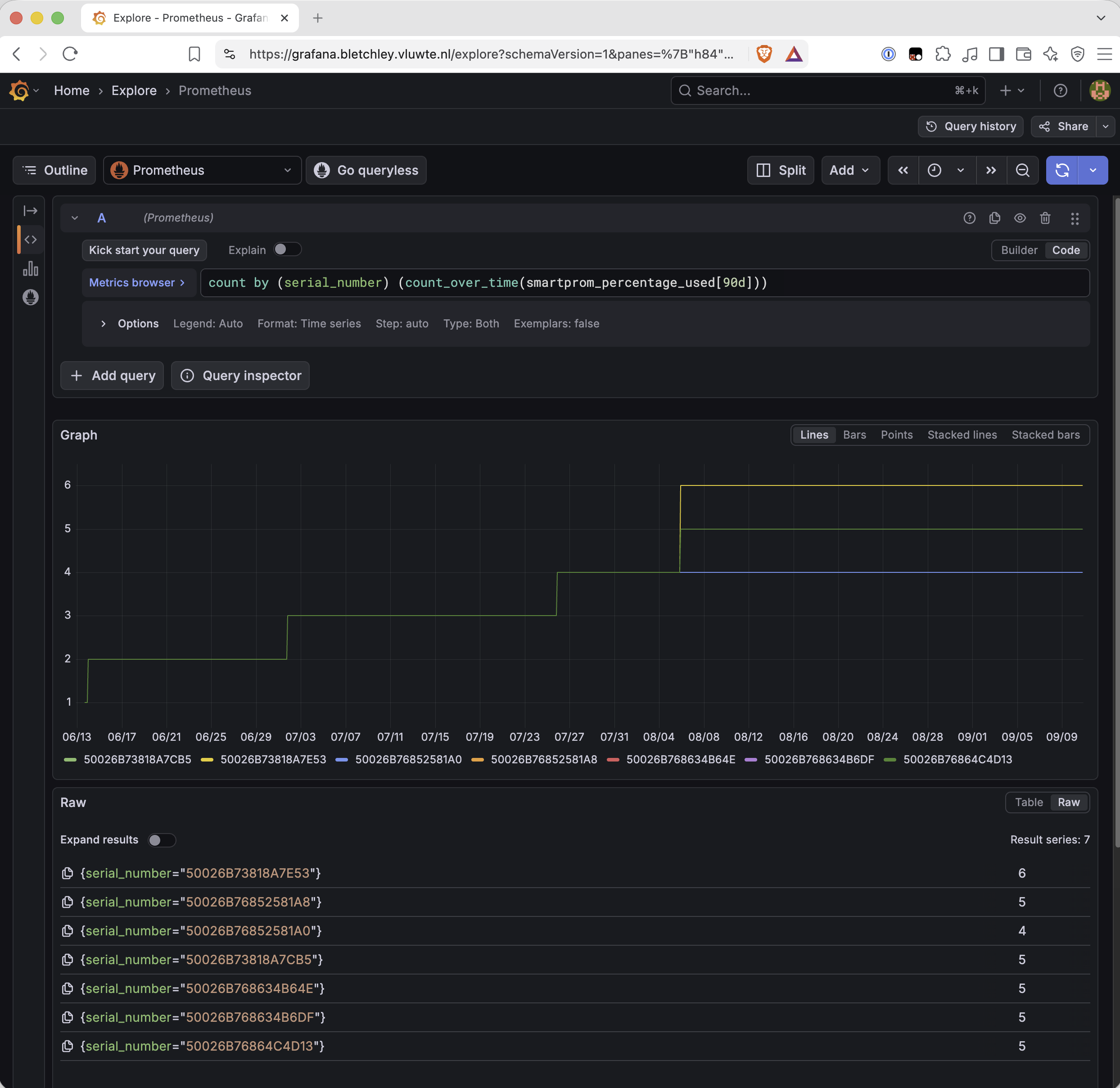Screen dimensions: 1120x1088
Task: Copy the 50026B76864C4D13 result row
Action: click(x=68, y=1046)
